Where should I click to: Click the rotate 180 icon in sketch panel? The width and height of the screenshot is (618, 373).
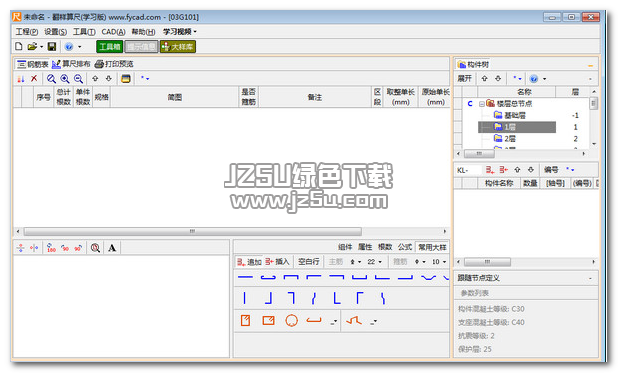click(51, 248)
